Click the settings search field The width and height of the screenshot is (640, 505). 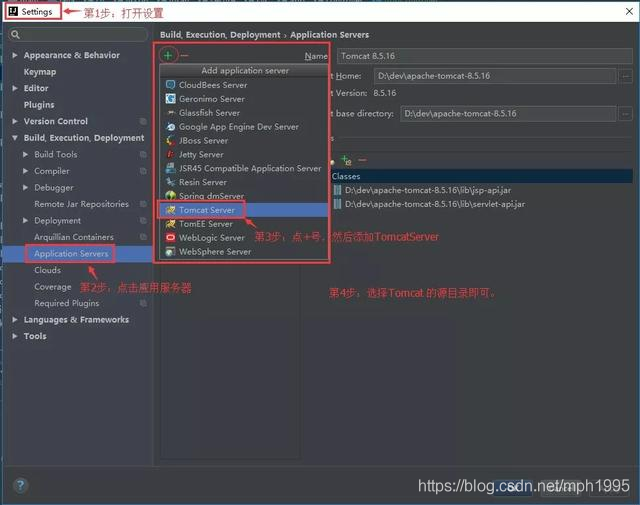click(78, 35)
